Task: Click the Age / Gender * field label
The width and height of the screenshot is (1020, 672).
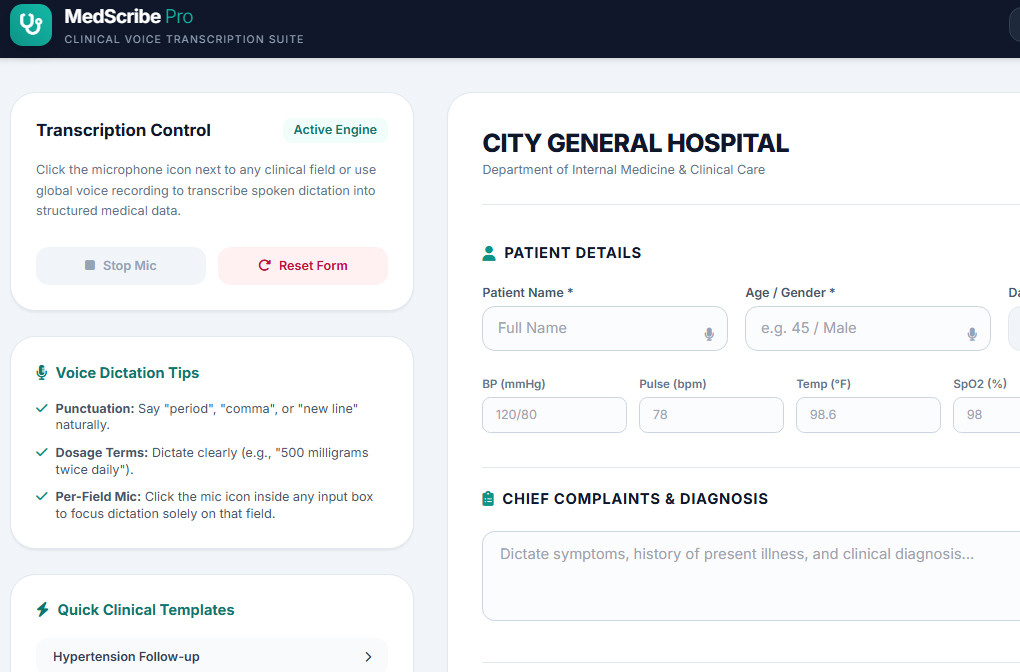Action: pos(790,293)
